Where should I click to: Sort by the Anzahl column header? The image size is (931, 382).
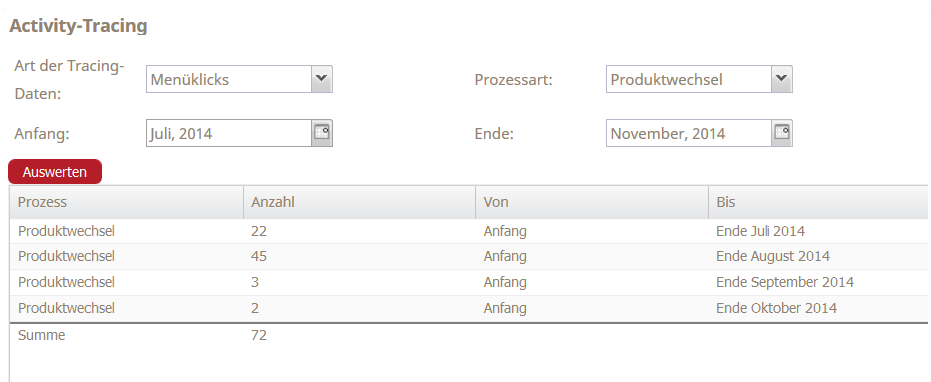click(359, 202)
